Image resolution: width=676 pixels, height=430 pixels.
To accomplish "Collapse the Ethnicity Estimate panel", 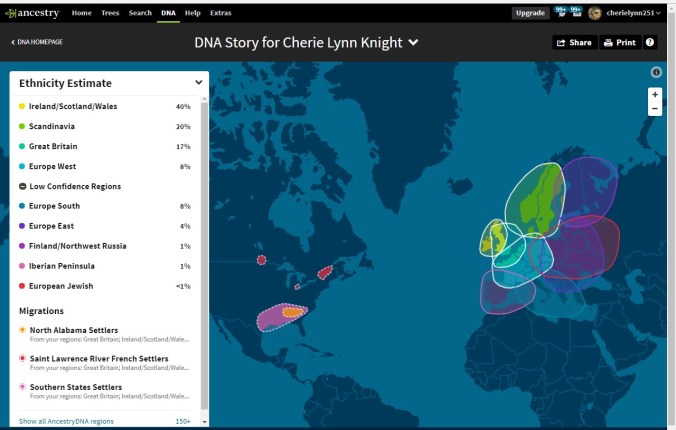I will (199, 82).
